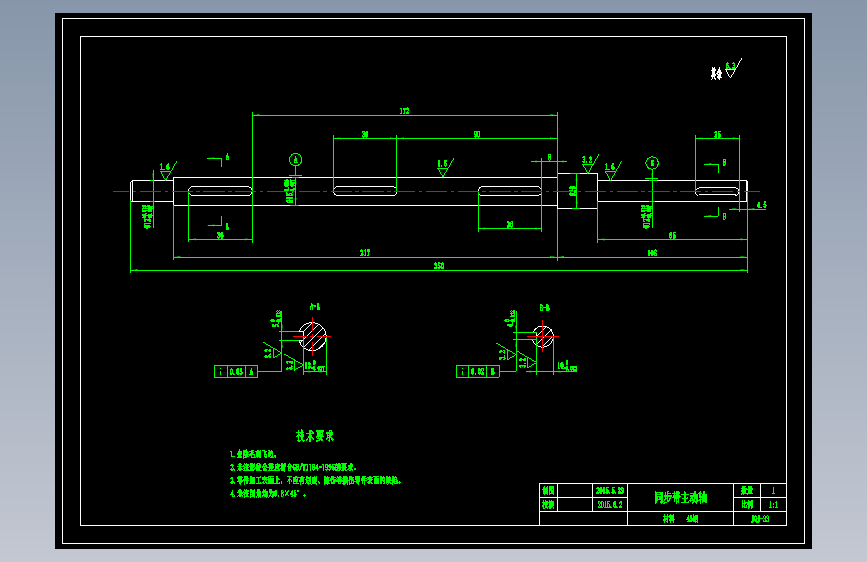Click the quantity value 1 in title block
867x562 pixels.
click(773, 491)
